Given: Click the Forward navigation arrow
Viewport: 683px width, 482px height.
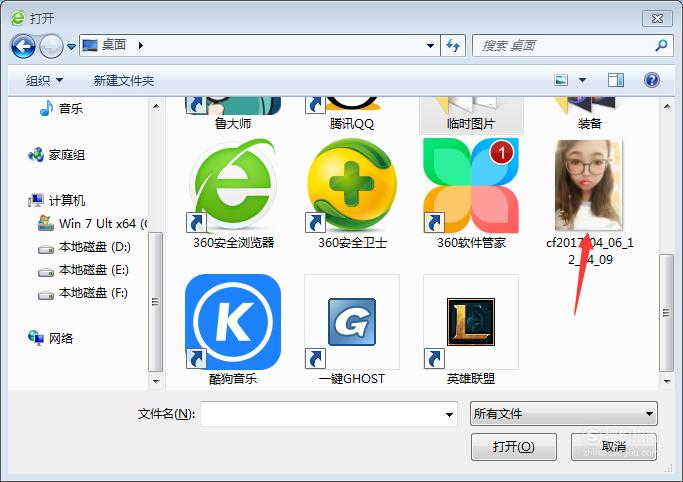Looking at the screenshot, I should [51, 46].
